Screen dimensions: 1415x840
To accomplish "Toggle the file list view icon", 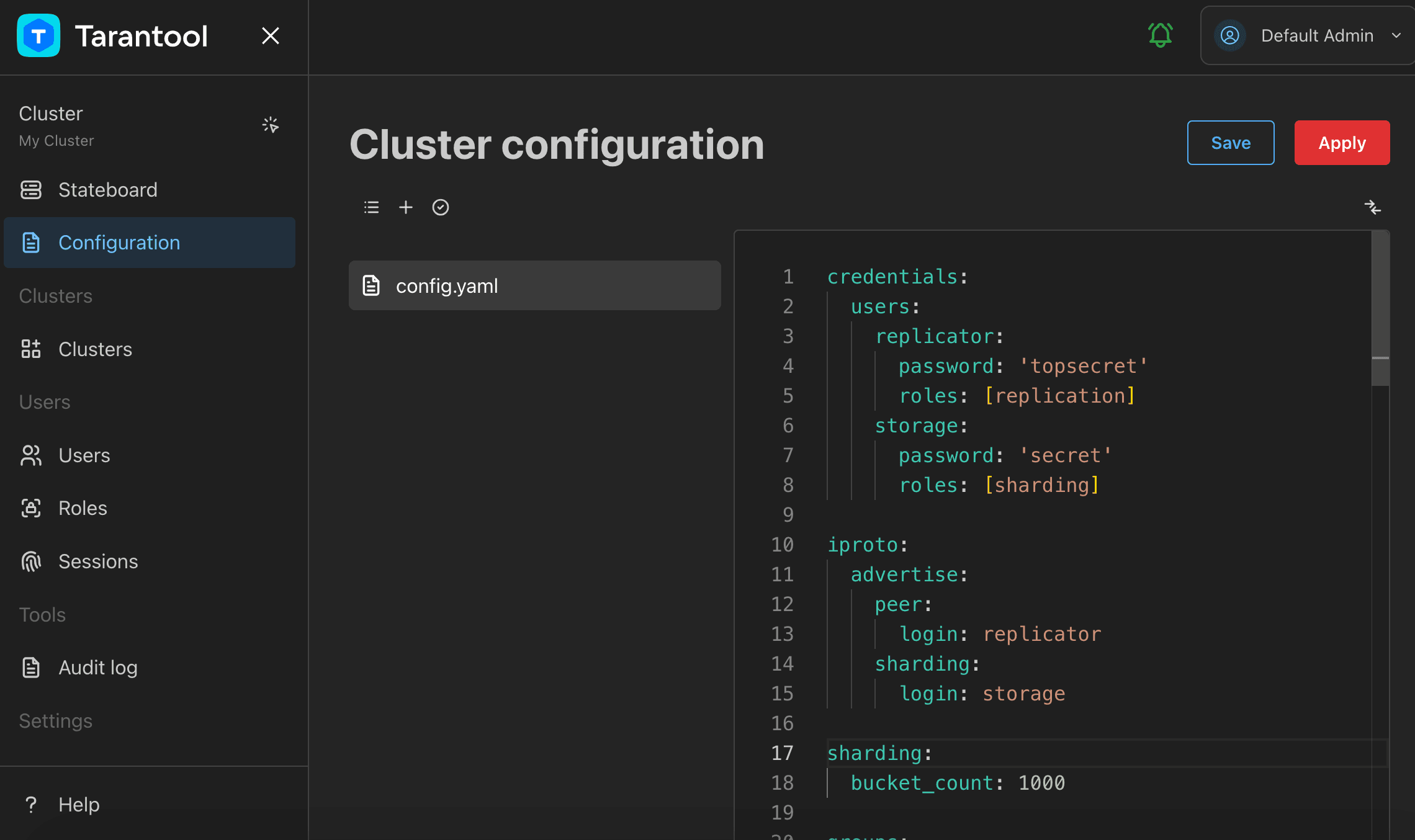I will tap(371, 207).
